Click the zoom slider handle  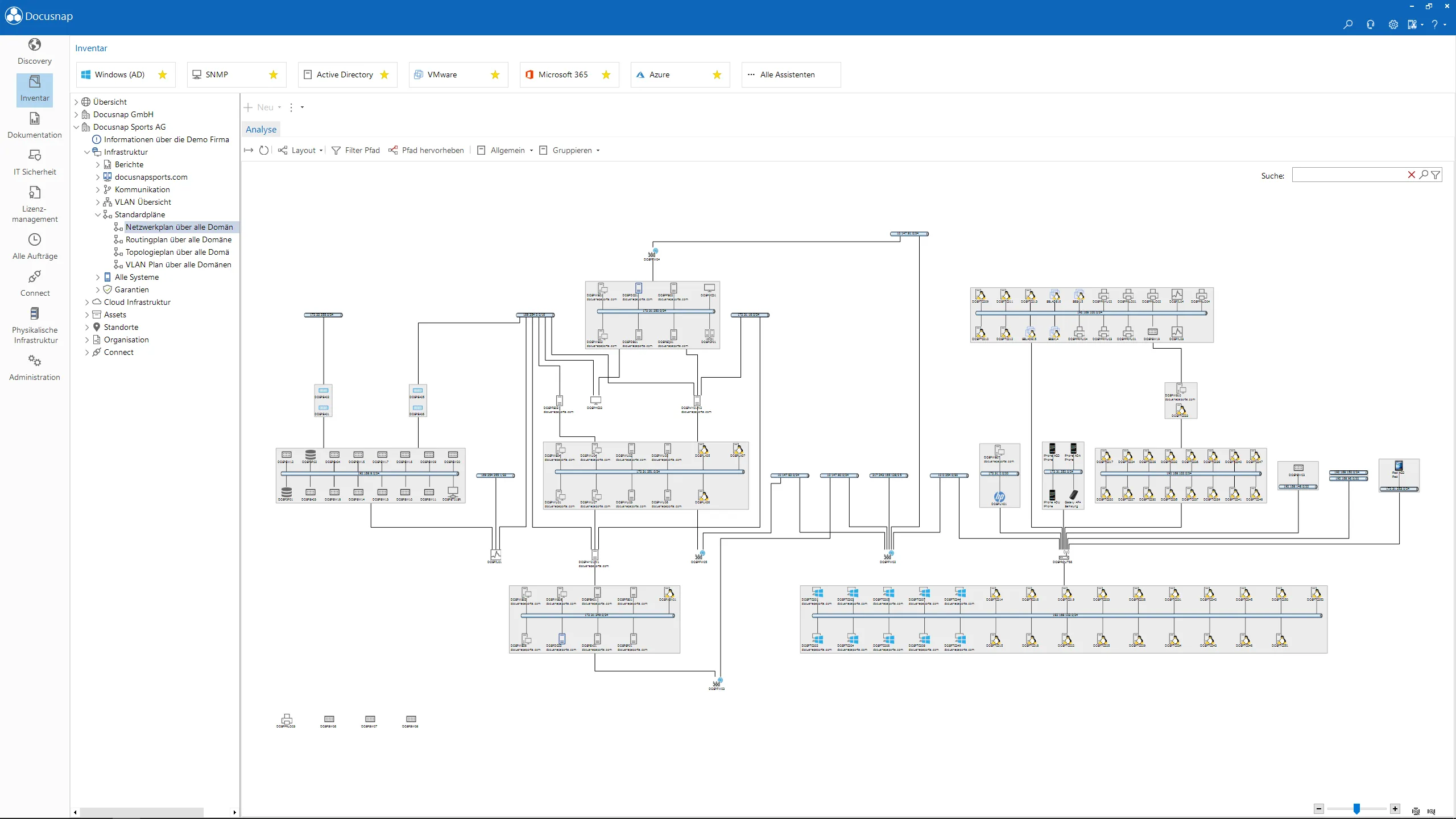click(1357, 809)
